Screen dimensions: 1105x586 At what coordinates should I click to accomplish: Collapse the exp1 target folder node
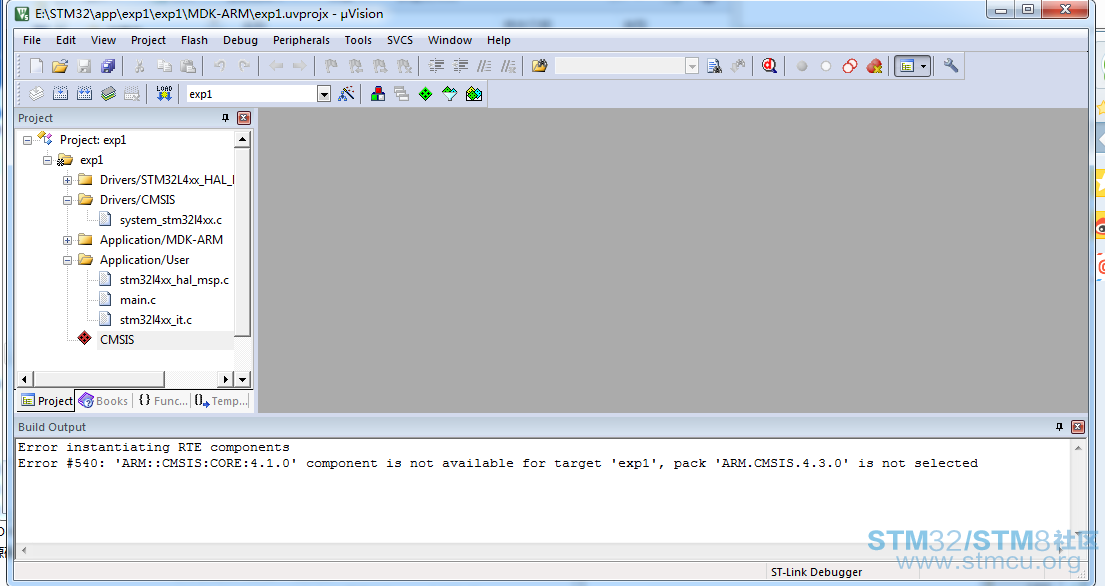pos(47,160)
